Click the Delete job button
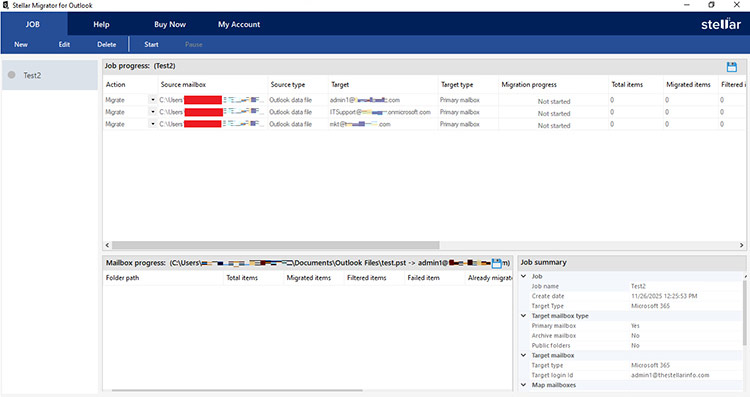750x397 pixels. point(107,44)
